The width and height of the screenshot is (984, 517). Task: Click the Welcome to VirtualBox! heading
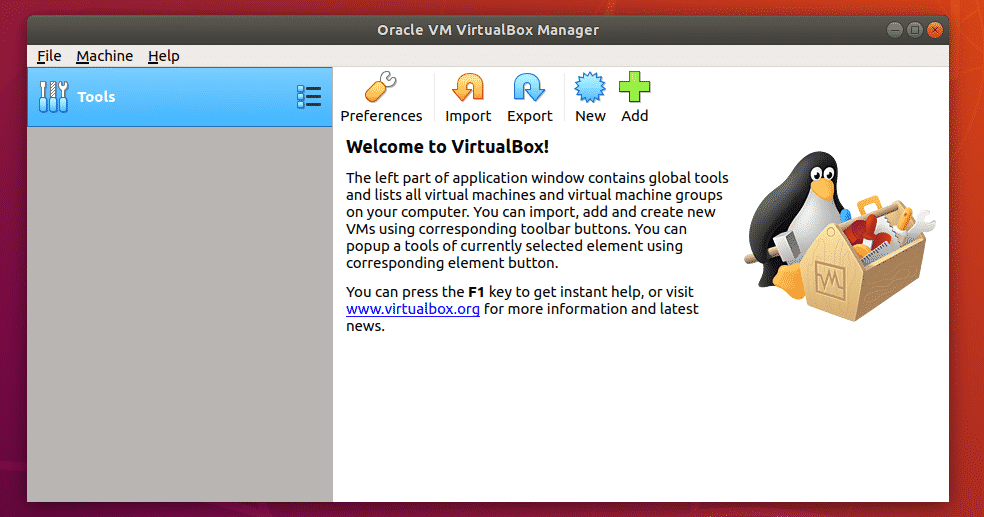pyautogui.click(x=447, y=147)
